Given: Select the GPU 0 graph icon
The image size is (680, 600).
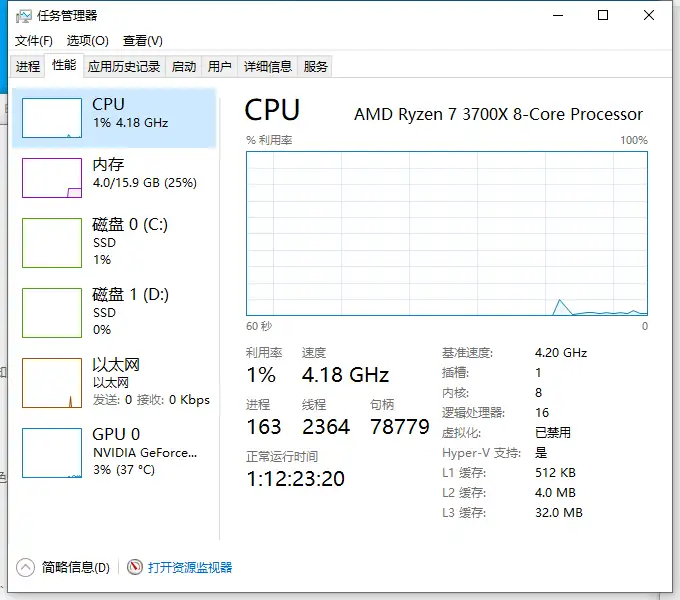Looking at the screenshot, I should pyautogui.click(x=52, y=453).
